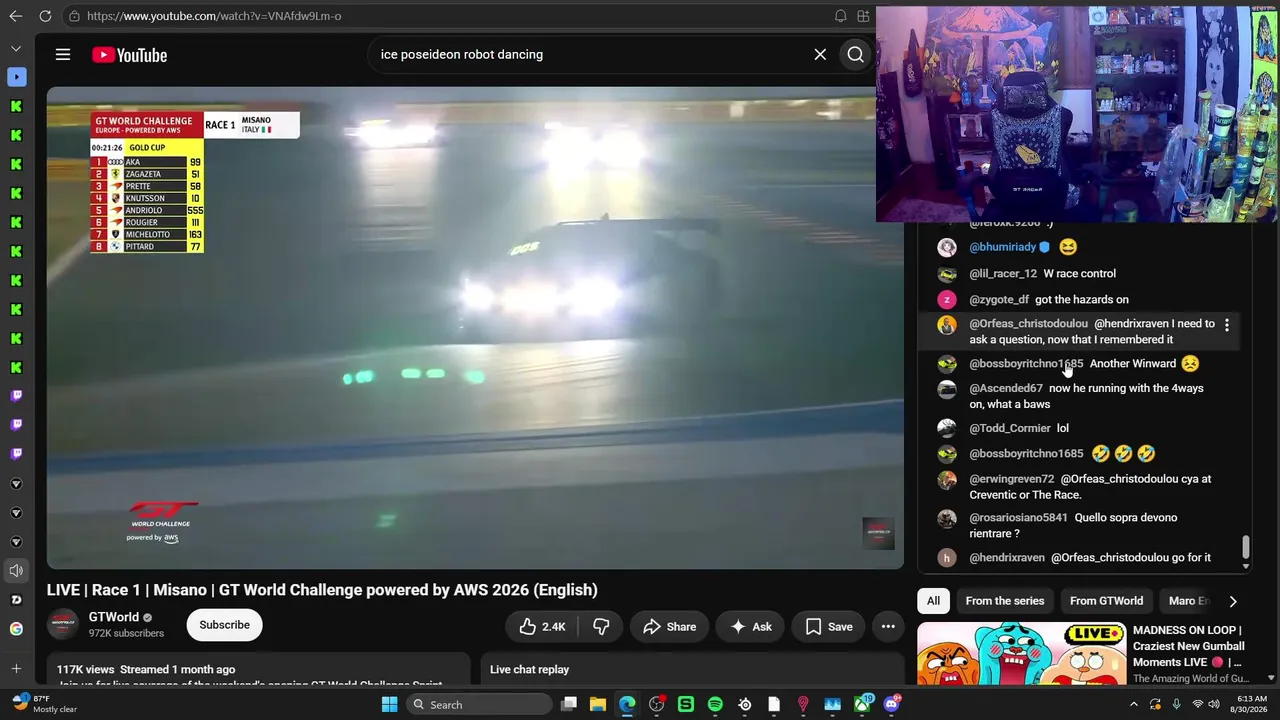1280x720 pixels.
Task: Open the Windows Start menu
Action: tap(389, 705)
